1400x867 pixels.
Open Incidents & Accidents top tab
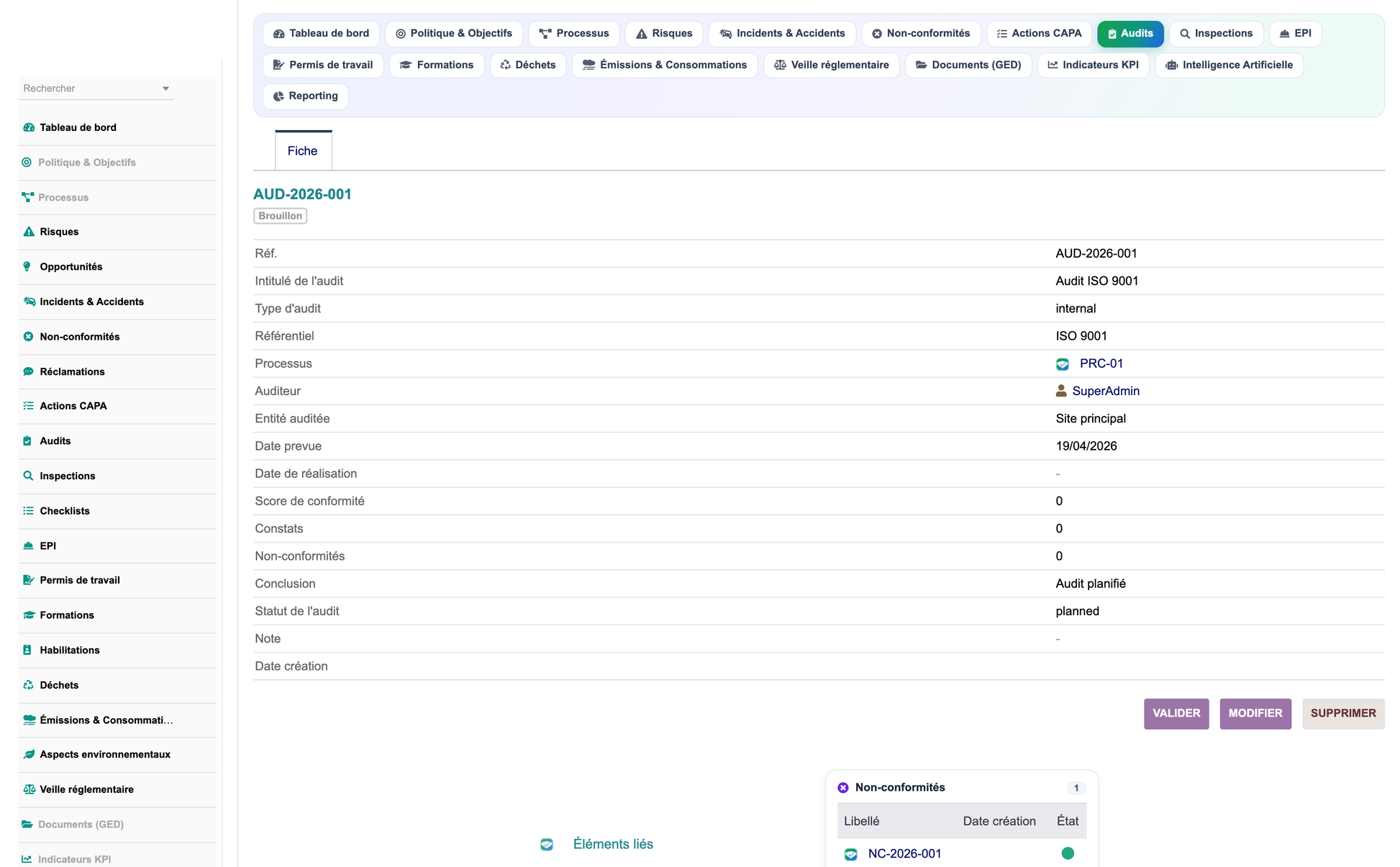click(x=782, y=33)
